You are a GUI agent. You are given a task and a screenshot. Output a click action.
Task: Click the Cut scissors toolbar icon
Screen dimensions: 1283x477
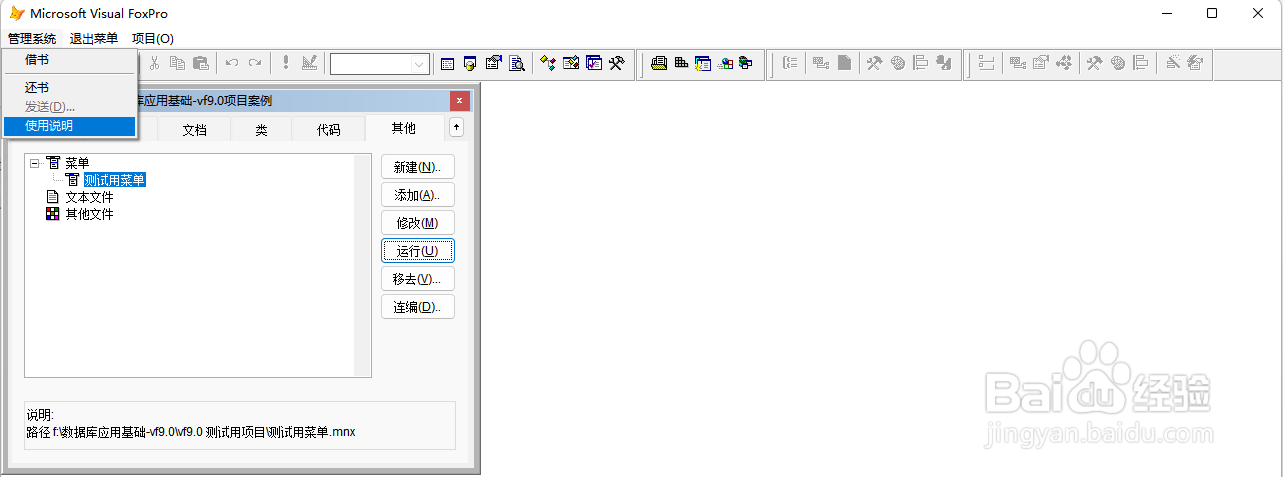pos(155,63)
